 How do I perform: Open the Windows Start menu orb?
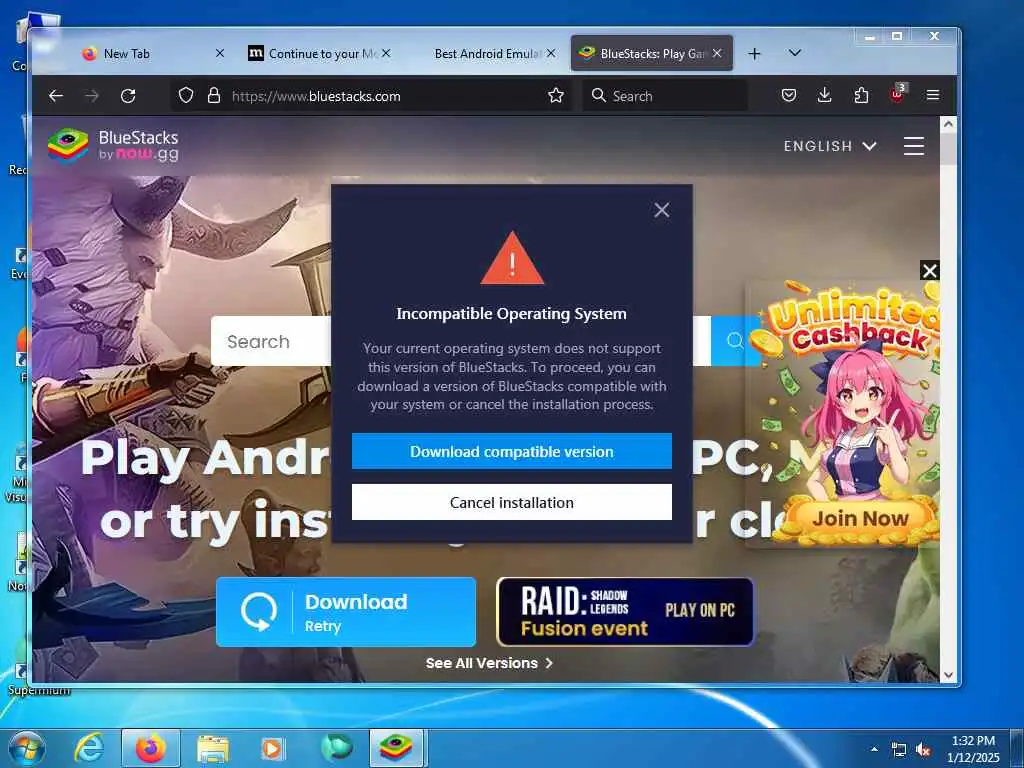27,748
